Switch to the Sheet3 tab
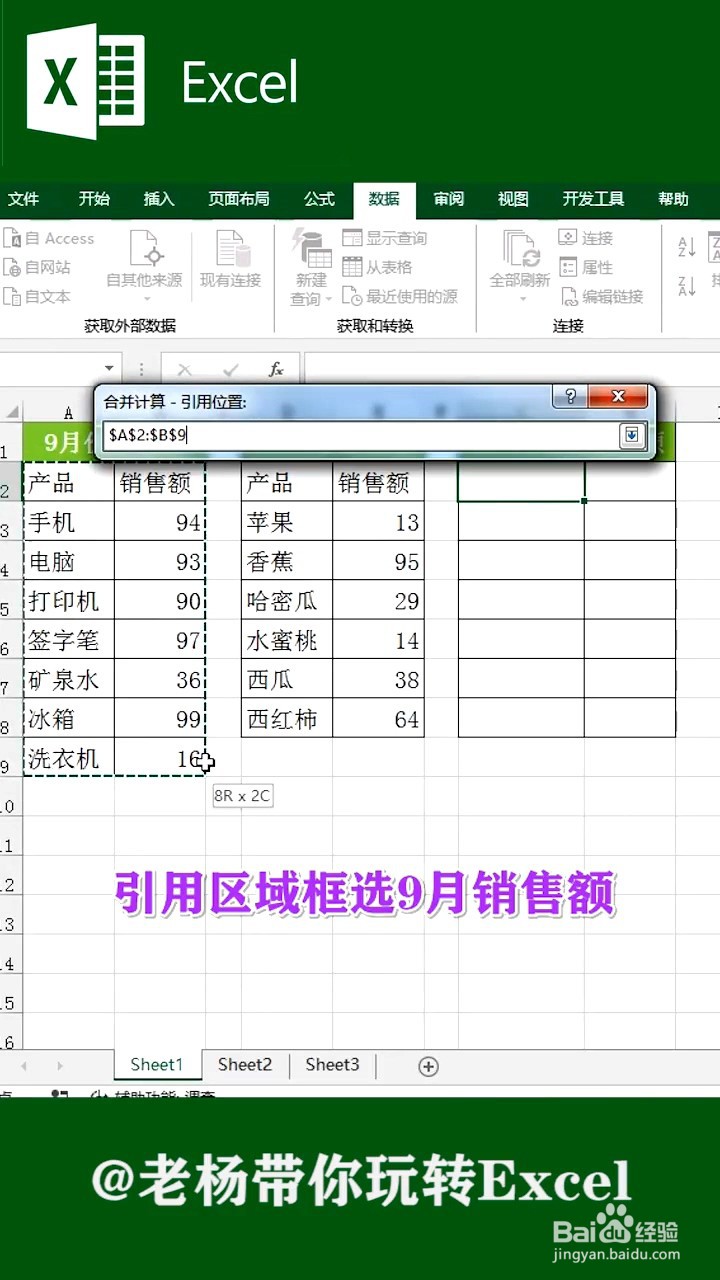This screenshot has height=1280, width=720. tap(332, 1065)
